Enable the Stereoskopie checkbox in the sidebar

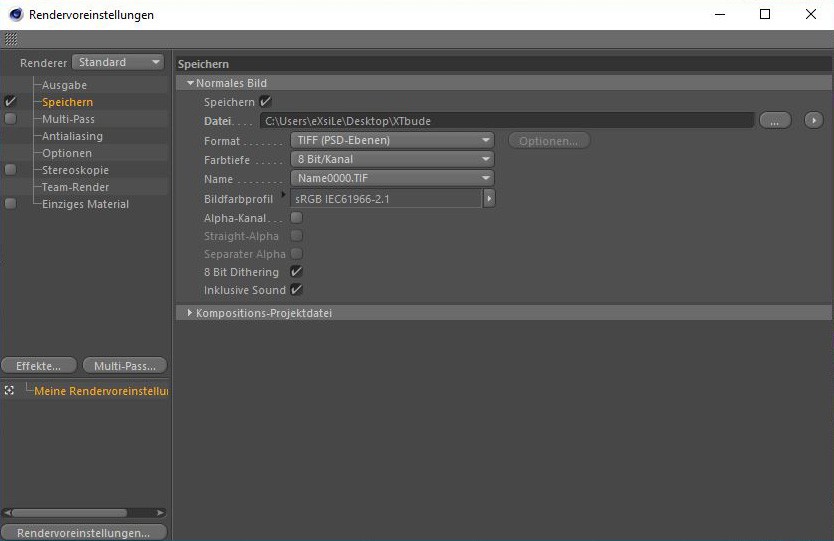(10, 170)
